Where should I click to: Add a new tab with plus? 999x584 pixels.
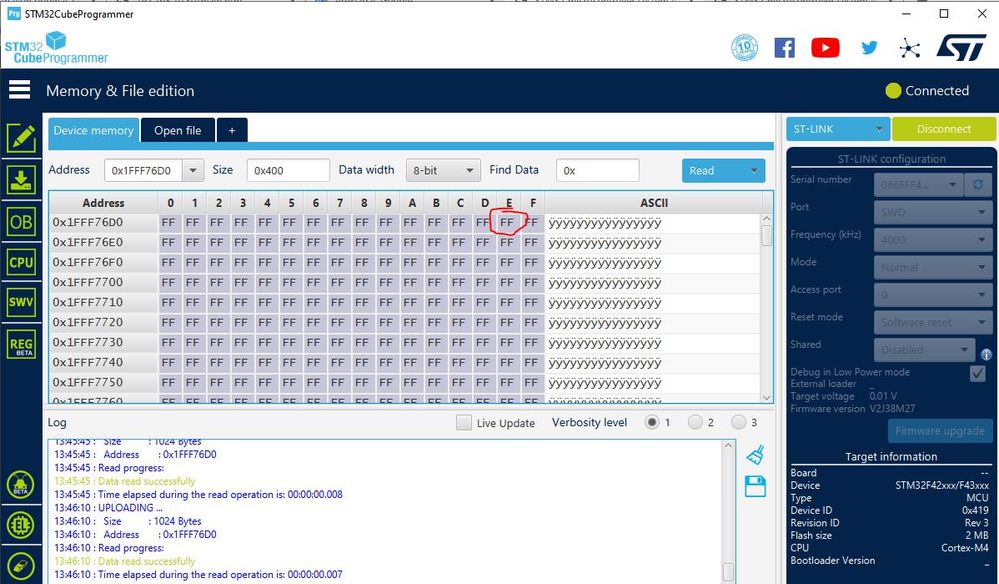[x=232, y=131]
